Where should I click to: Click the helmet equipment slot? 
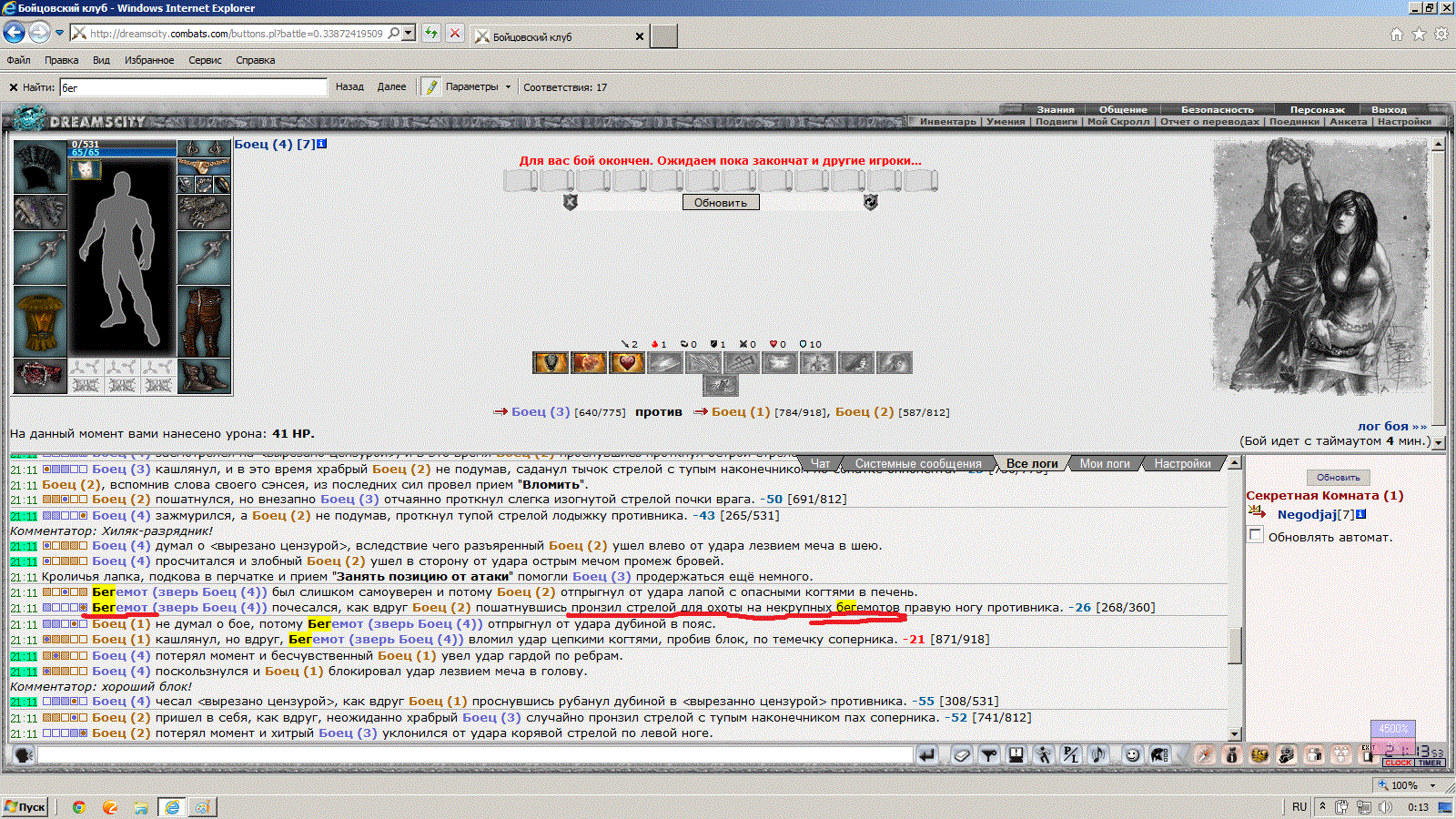(x=40, y=166)
